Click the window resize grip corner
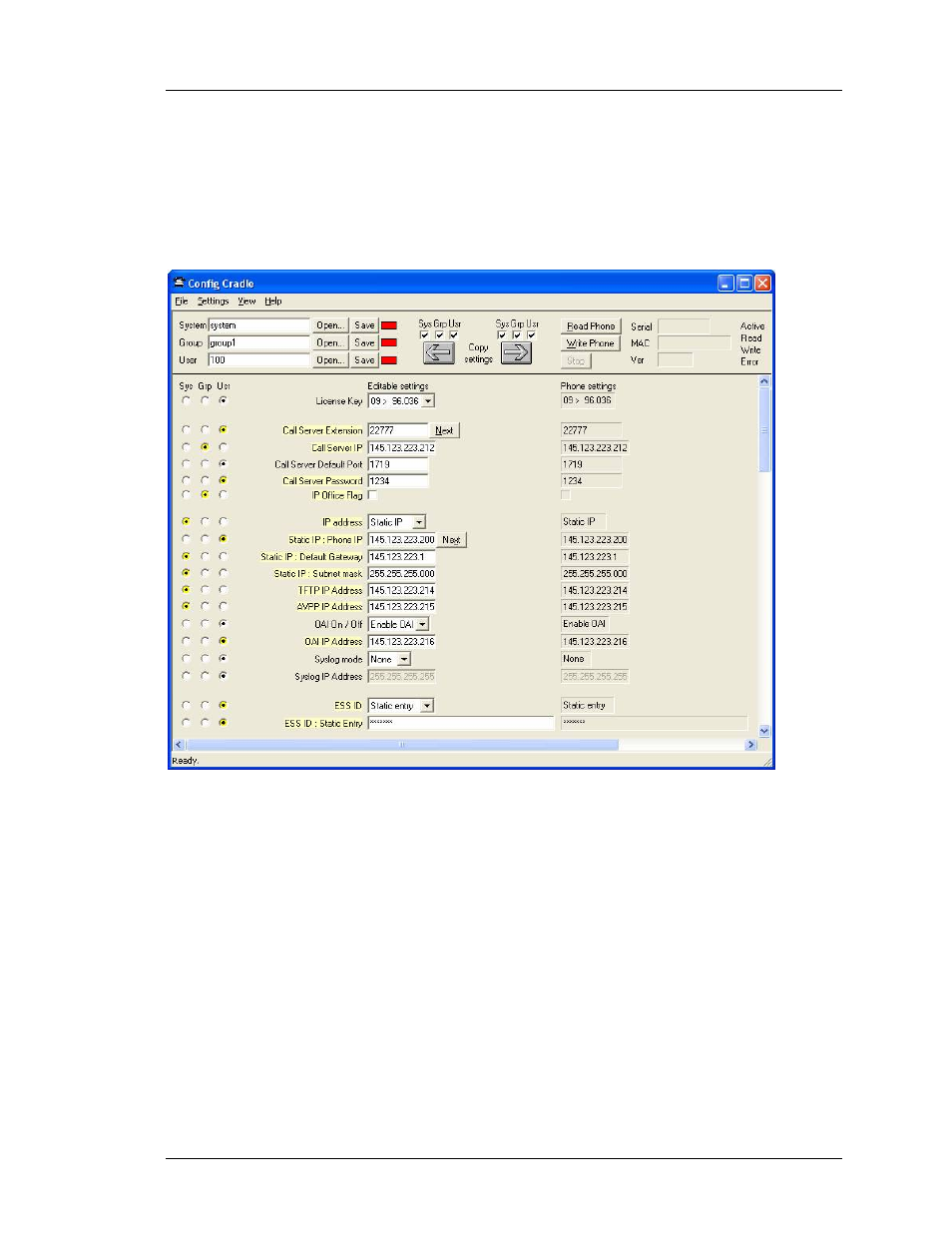952x1233 pixels. (767, 761)
